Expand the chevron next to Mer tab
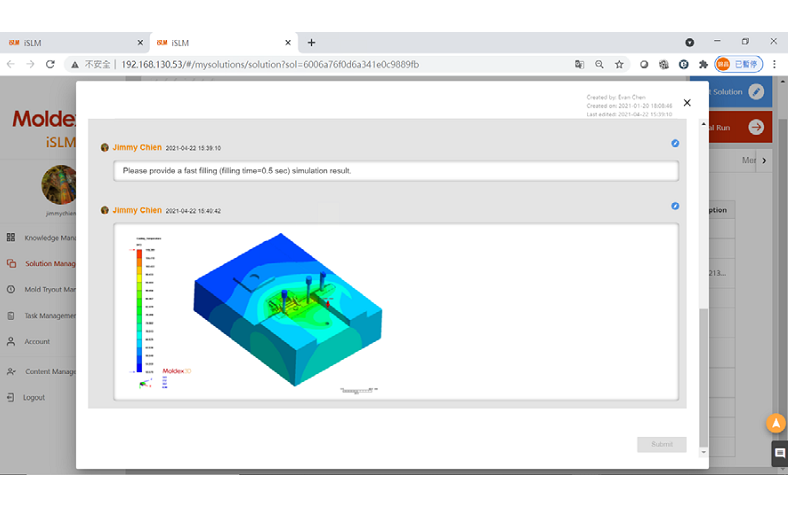788x515 pixels. click(764, 161)
